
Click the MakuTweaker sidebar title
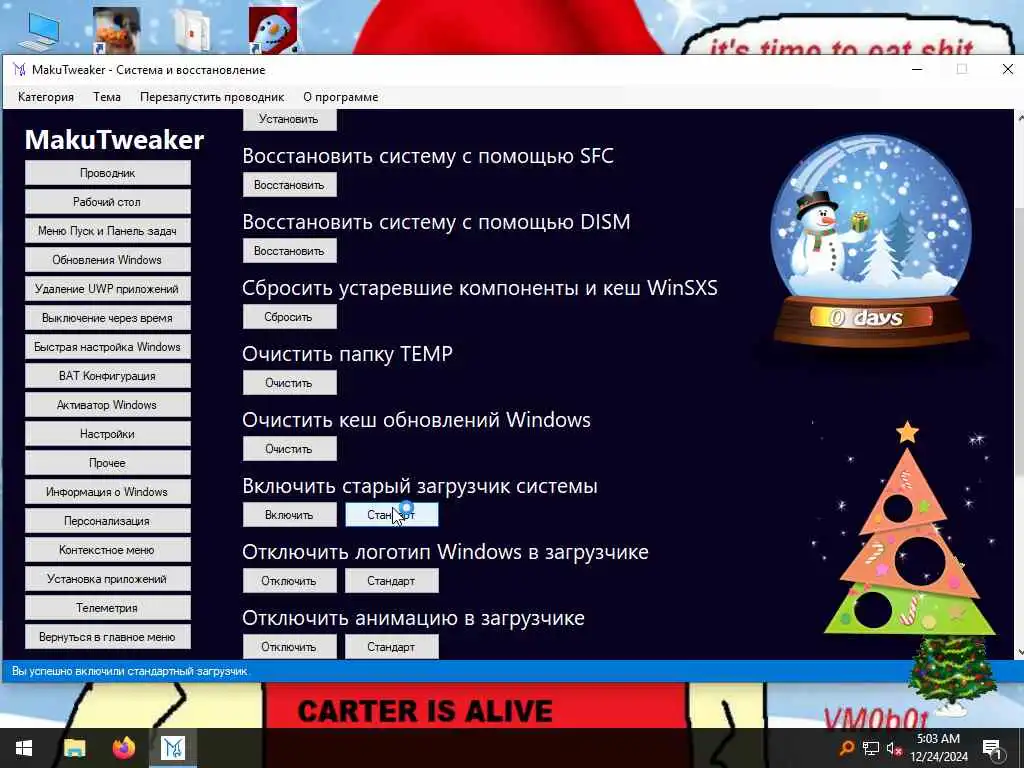(x=114, y=140)
